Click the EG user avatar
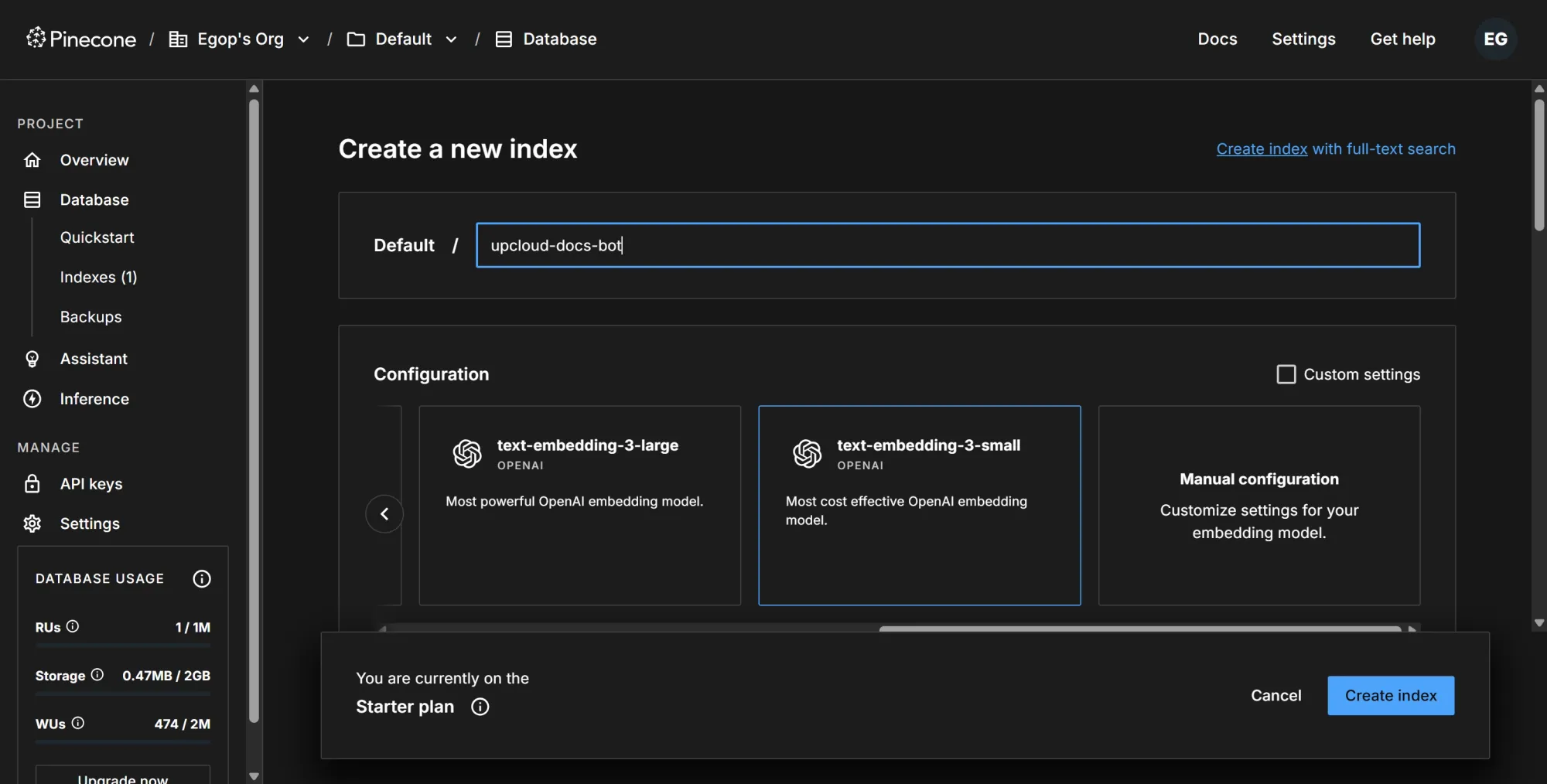 [1495, 39]
